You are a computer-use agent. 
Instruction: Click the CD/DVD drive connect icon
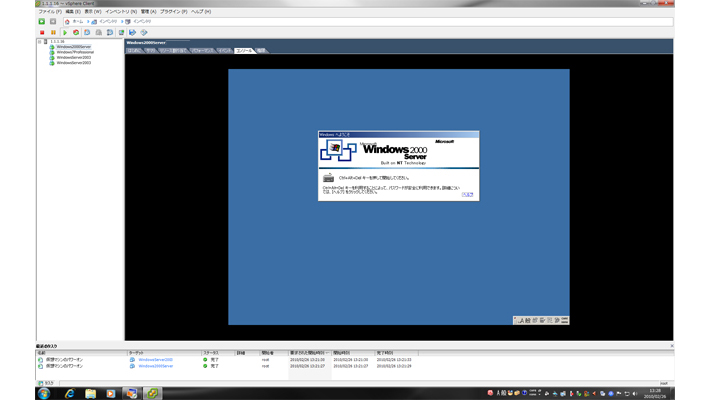pyautogui.click(x=144, y=33)
